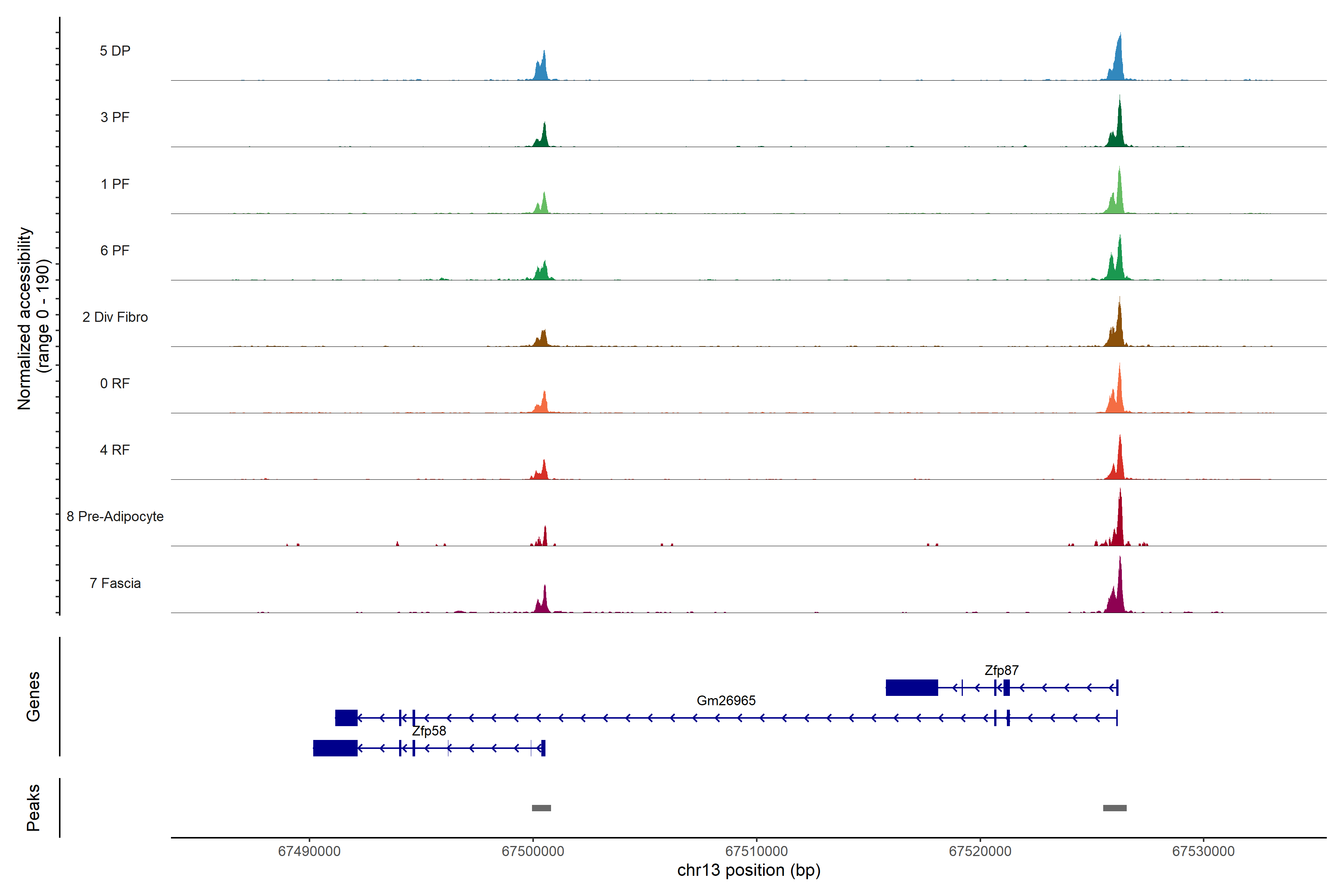Click the 7 Fascia track label
This screenshot has height=896, width=1344.
pyautogui.click(x=115, y=583)
